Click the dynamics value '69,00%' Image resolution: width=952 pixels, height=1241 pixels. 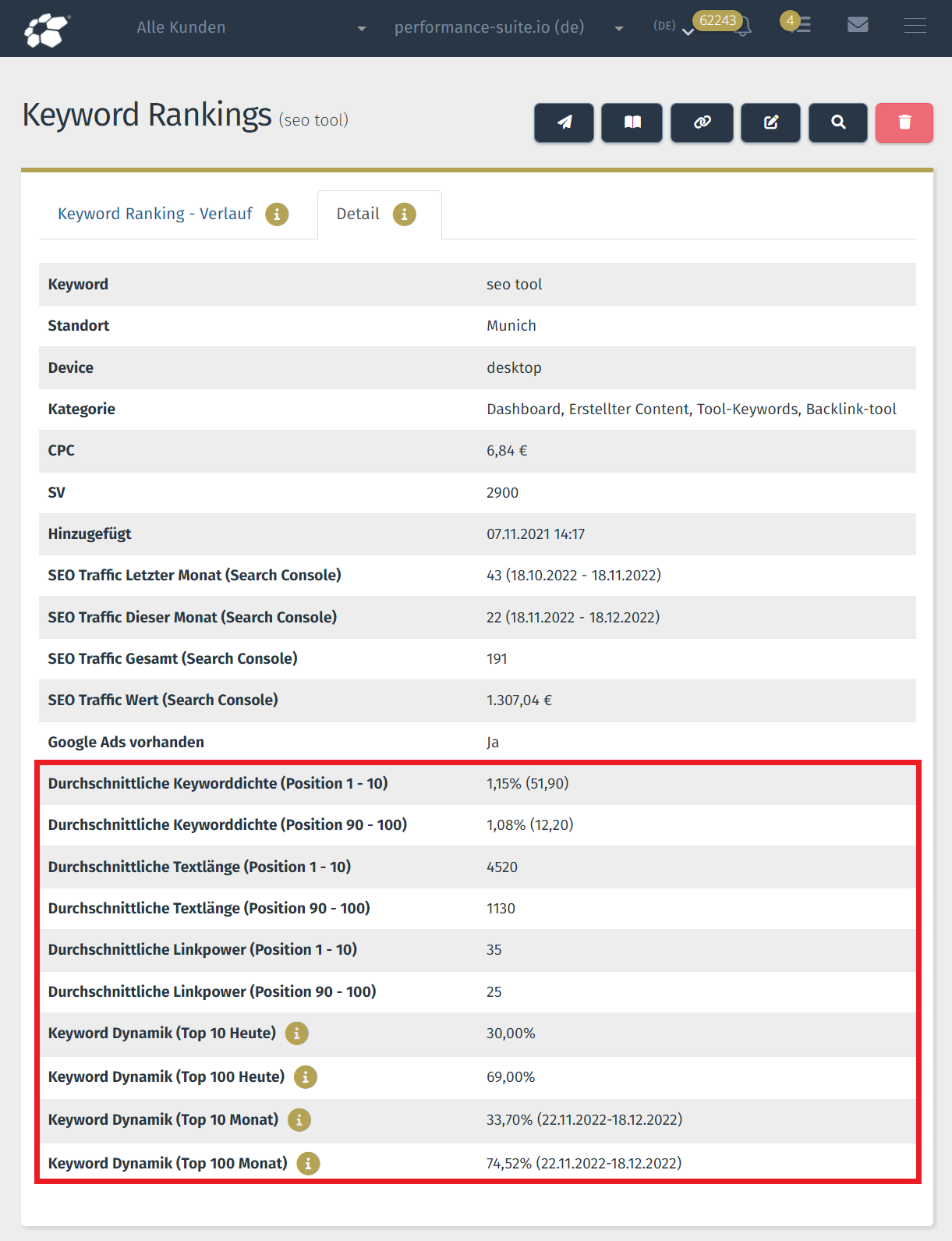[x=511, y=1077]
